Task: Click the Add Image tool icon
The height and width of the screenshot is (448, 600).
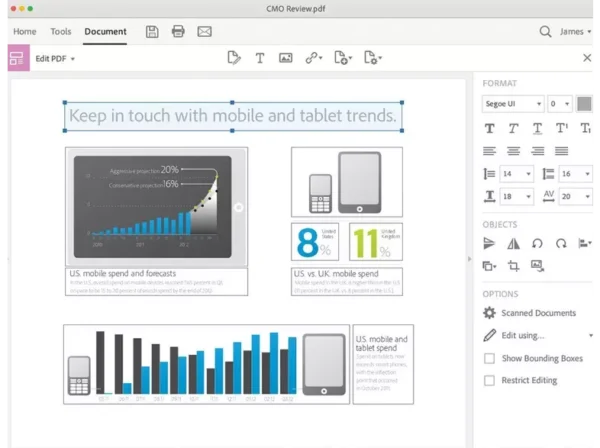Action: [x=286, y=58]
